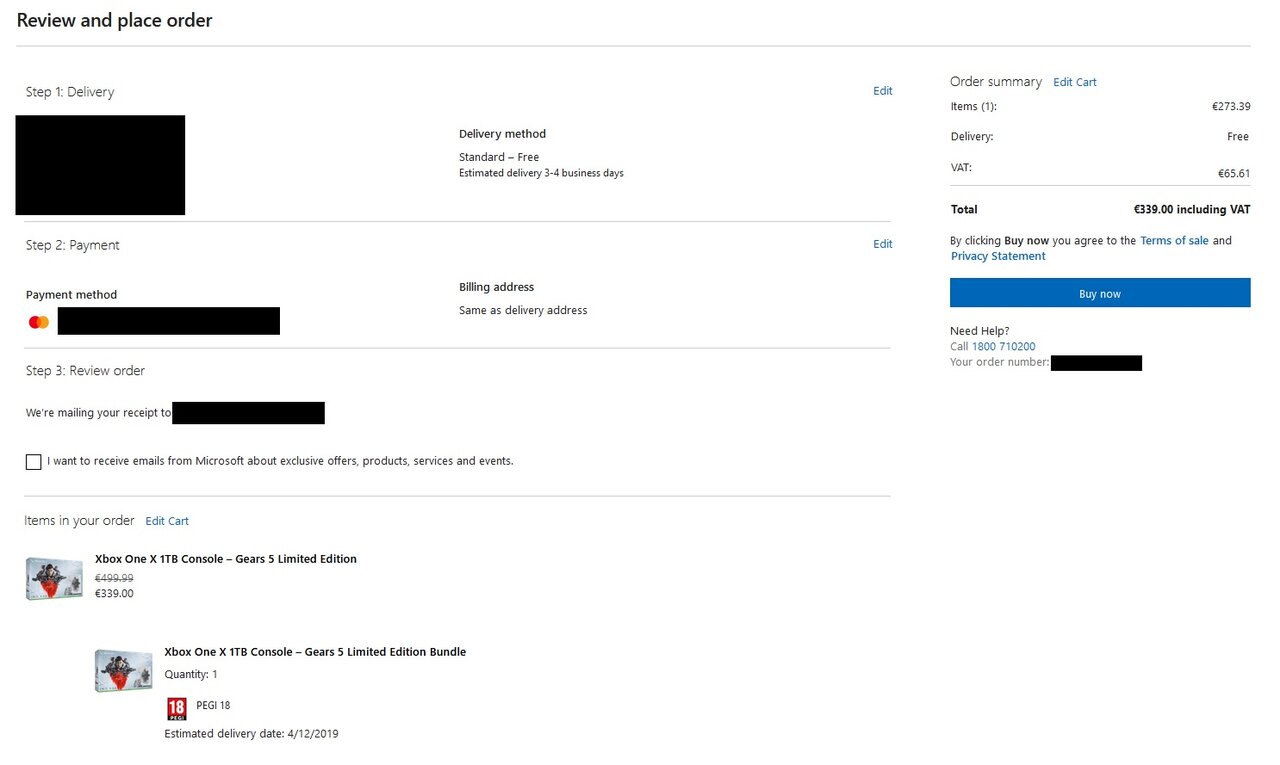
Task: Edit the Step 1 Delivery details
Action: click(x=883, y=91)
